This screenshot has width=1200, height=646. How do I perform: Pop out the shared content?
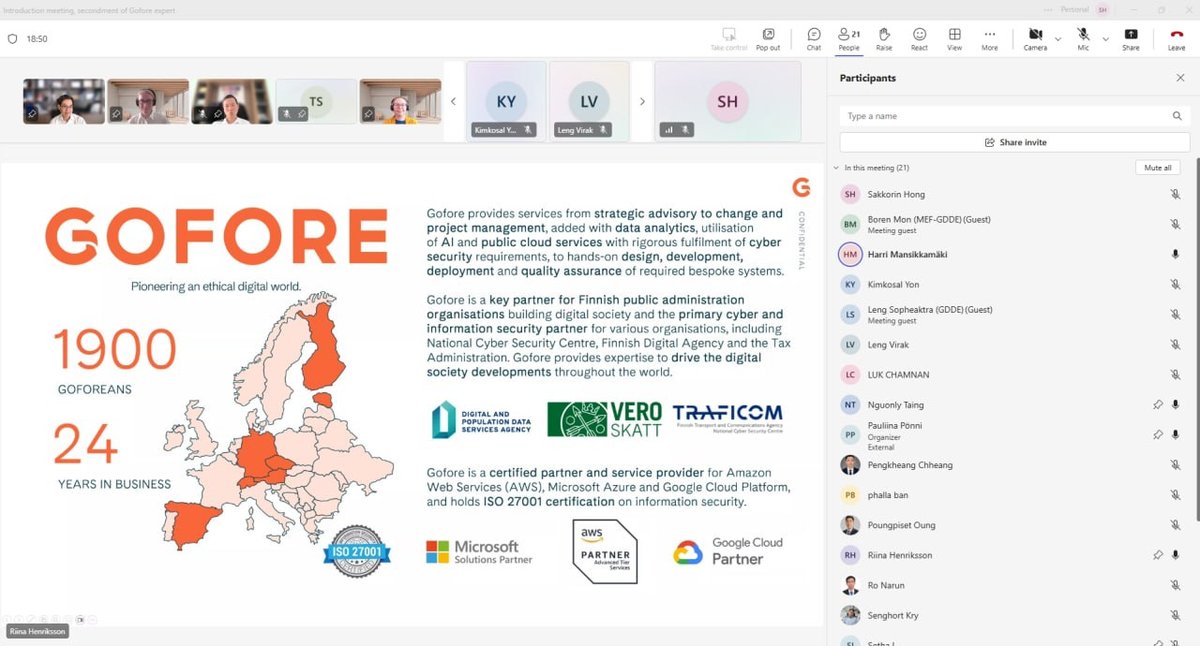click(768, 38)
